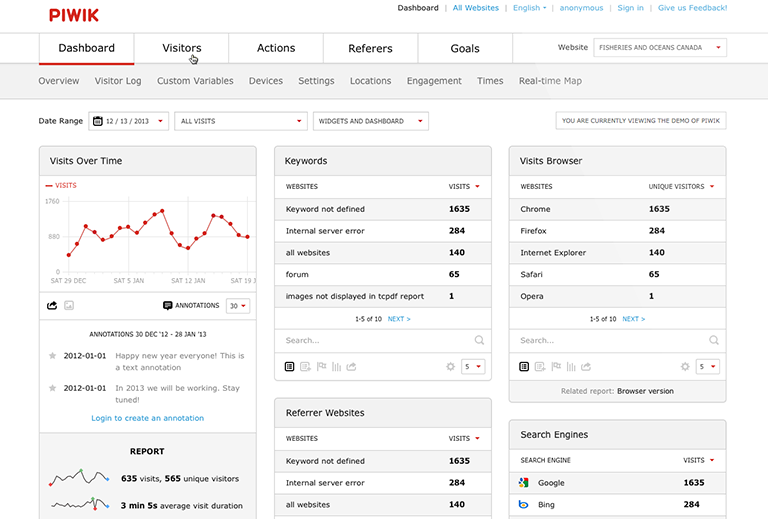Image resolution: width=768 pixels, height=519 pixels.
Task: Open the Devices submenu
Action: coord(265,81)
